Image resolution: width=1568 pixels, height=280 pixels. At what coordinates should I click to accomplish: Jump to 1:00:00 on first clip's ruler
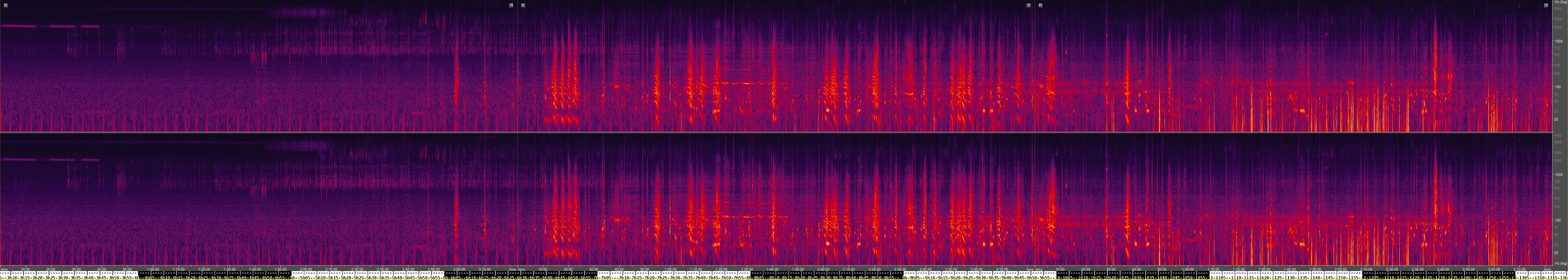tap(153, 269)
